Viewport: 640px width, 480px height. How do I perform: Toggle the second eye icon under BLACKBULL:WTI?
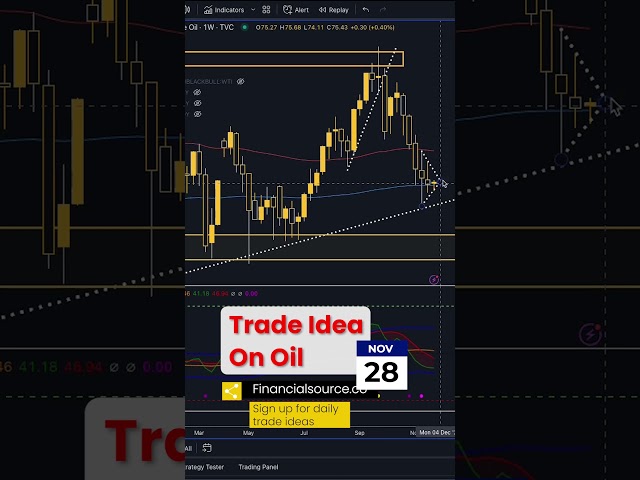coord(198,103)
